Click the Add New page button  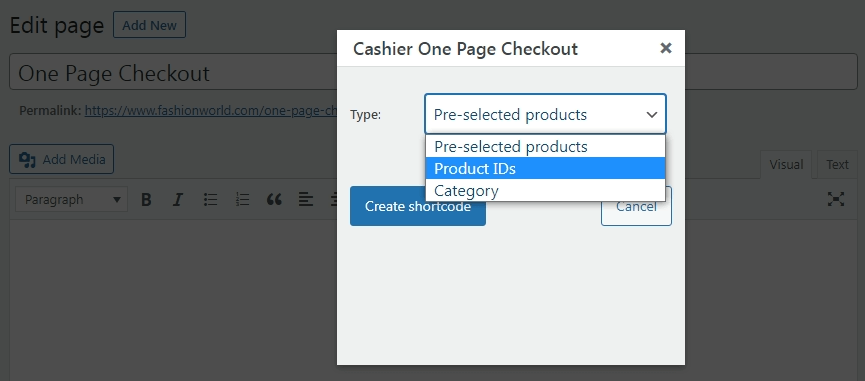pos(149,25)
